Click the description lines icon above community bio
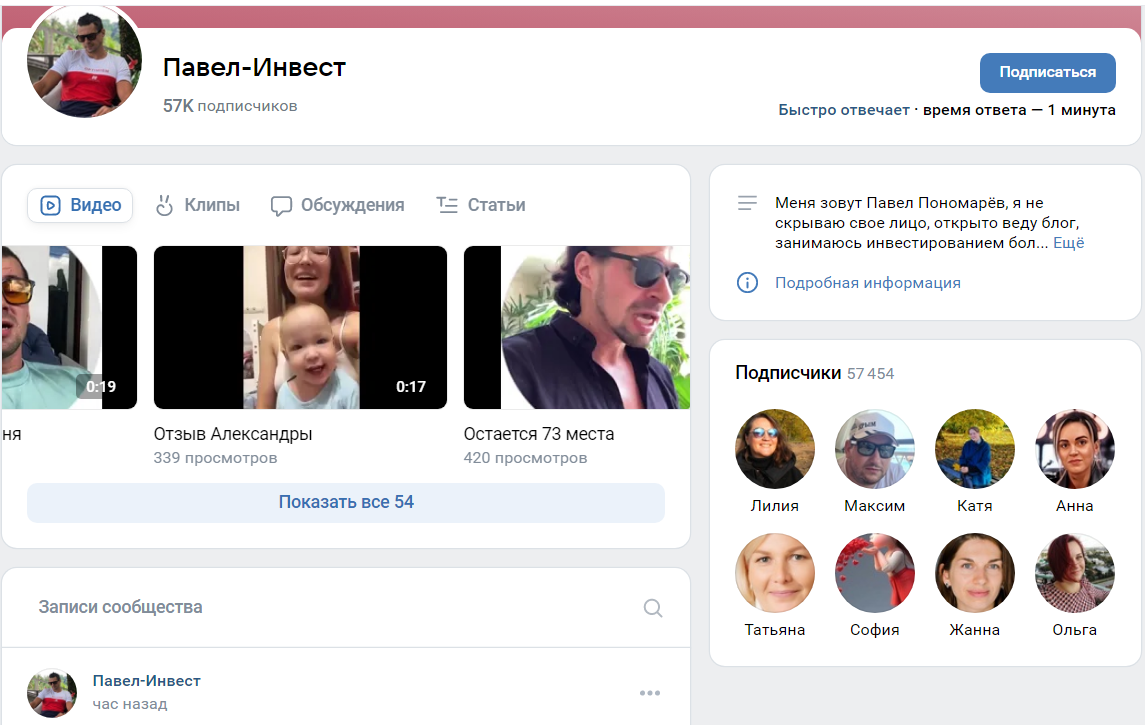 747,202
